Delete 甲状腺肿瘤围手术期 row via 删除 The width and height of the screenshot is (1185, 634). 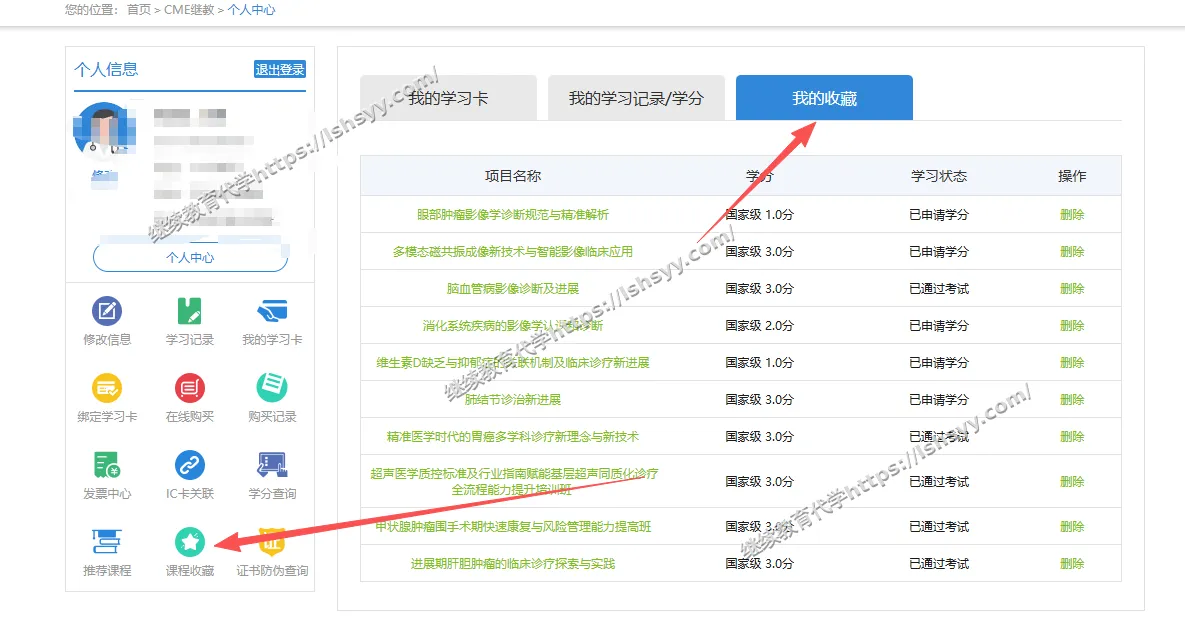tap(1072, 527)
